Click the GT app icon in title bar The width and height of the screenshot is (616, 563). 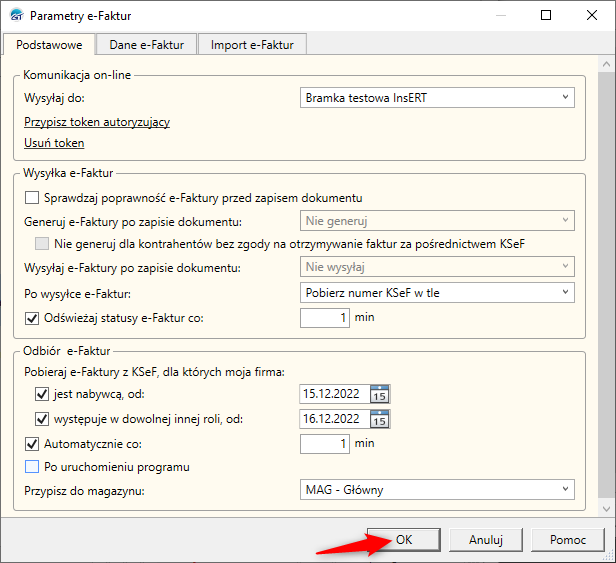pos(15,16)
